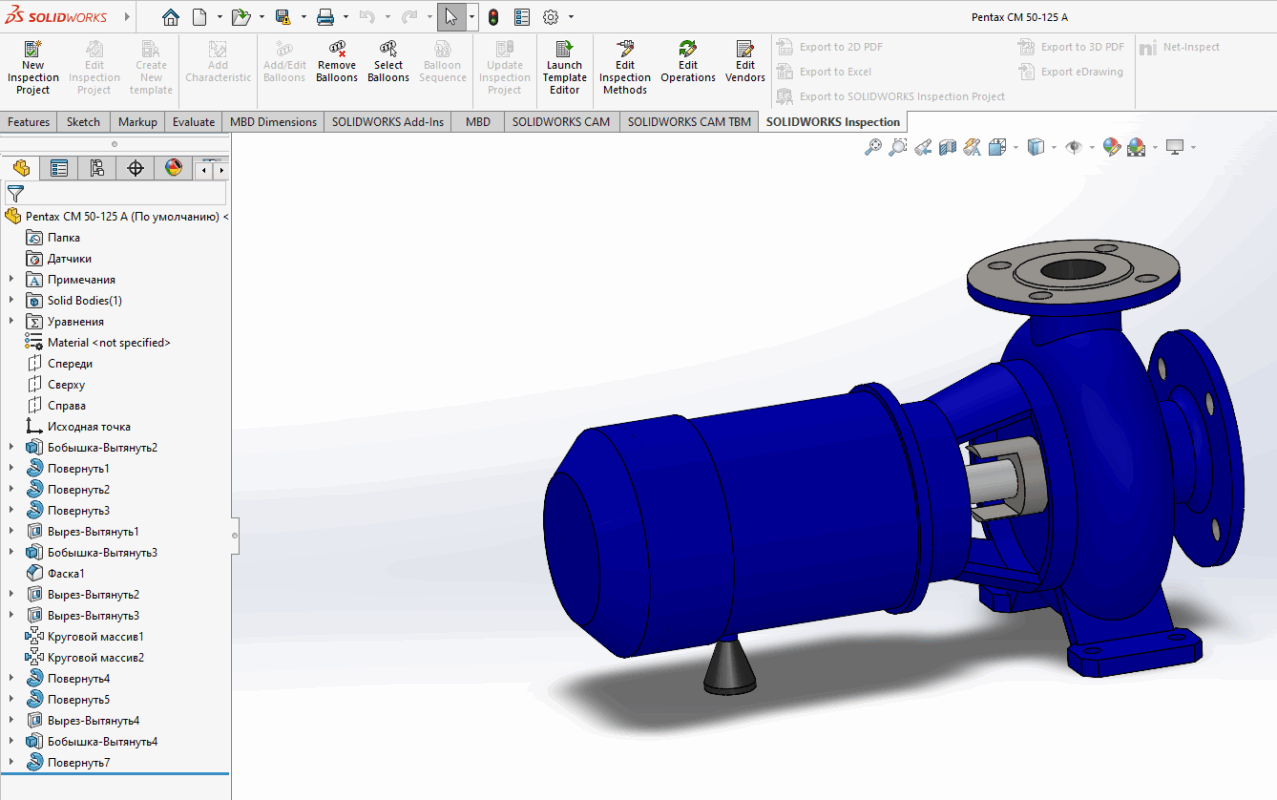1277x800 pixels.
Task: Expand the SOLIDWORKS menu arrow
Action: click(127, 17)
